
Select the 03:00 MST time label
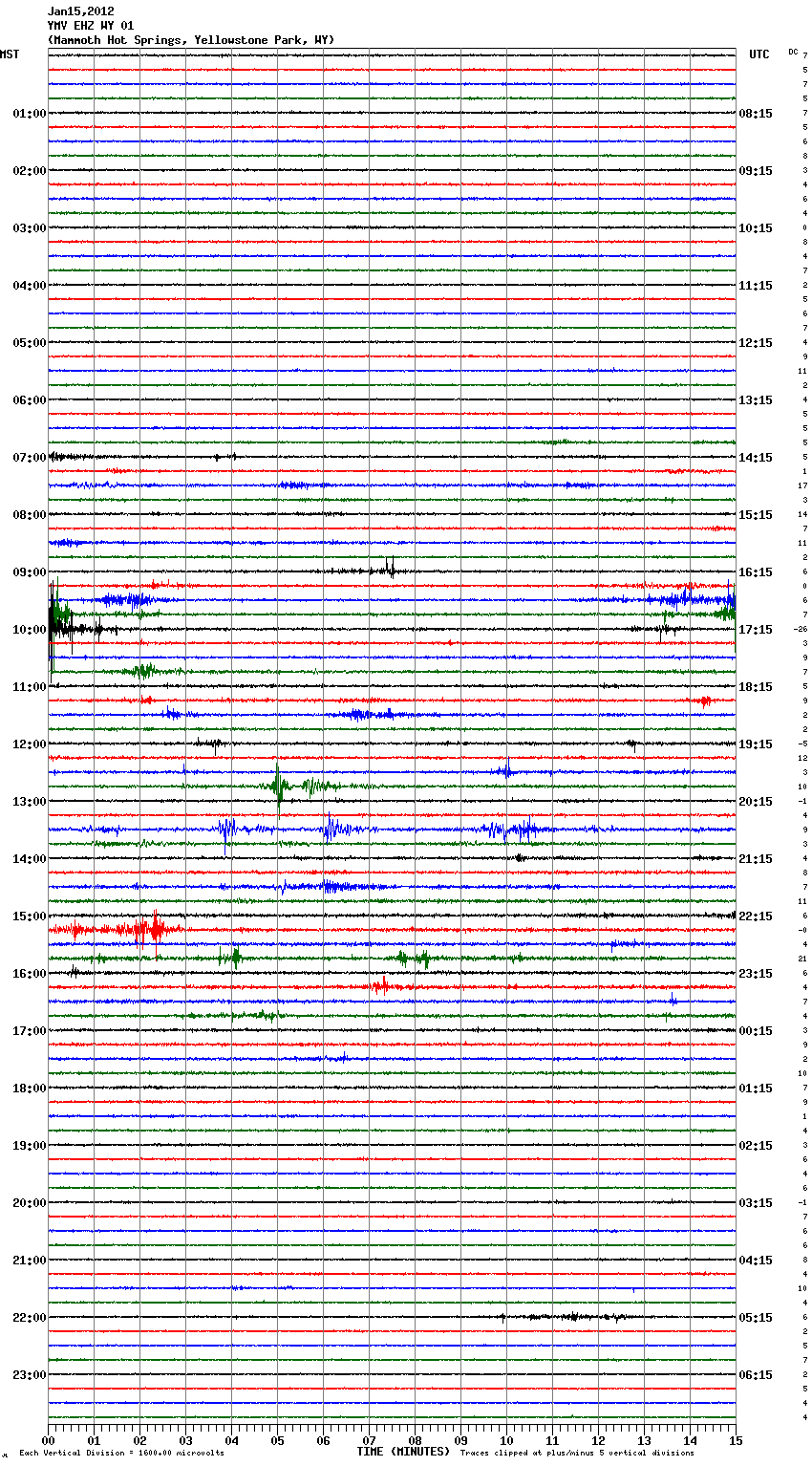coord(30,228)
